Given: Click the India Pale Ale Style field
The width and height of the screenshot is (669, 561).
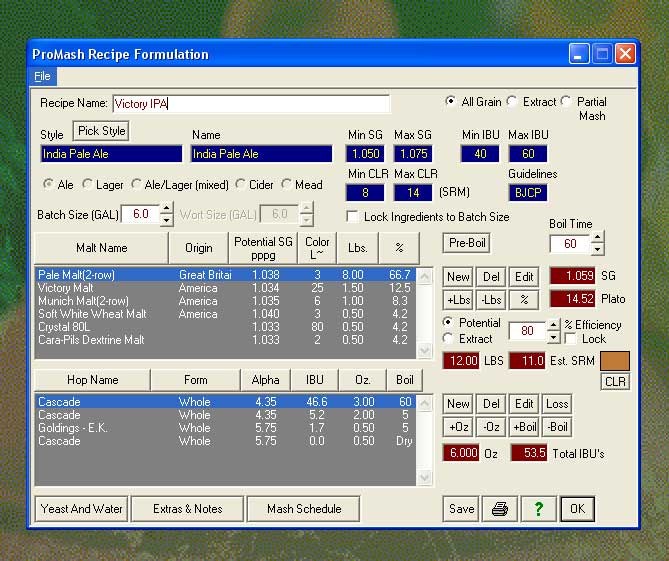Looking at the screenshot, I should tap(111, 154).
